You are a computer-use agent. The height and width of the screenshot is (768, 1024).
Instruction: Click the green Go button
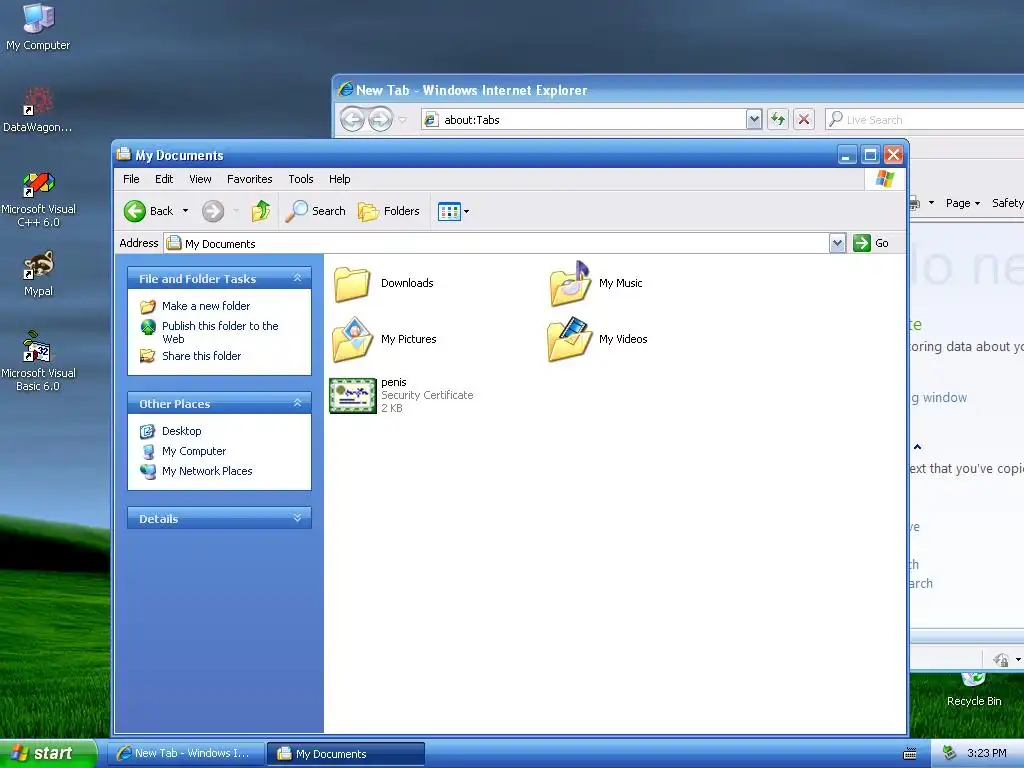(871, 243)
